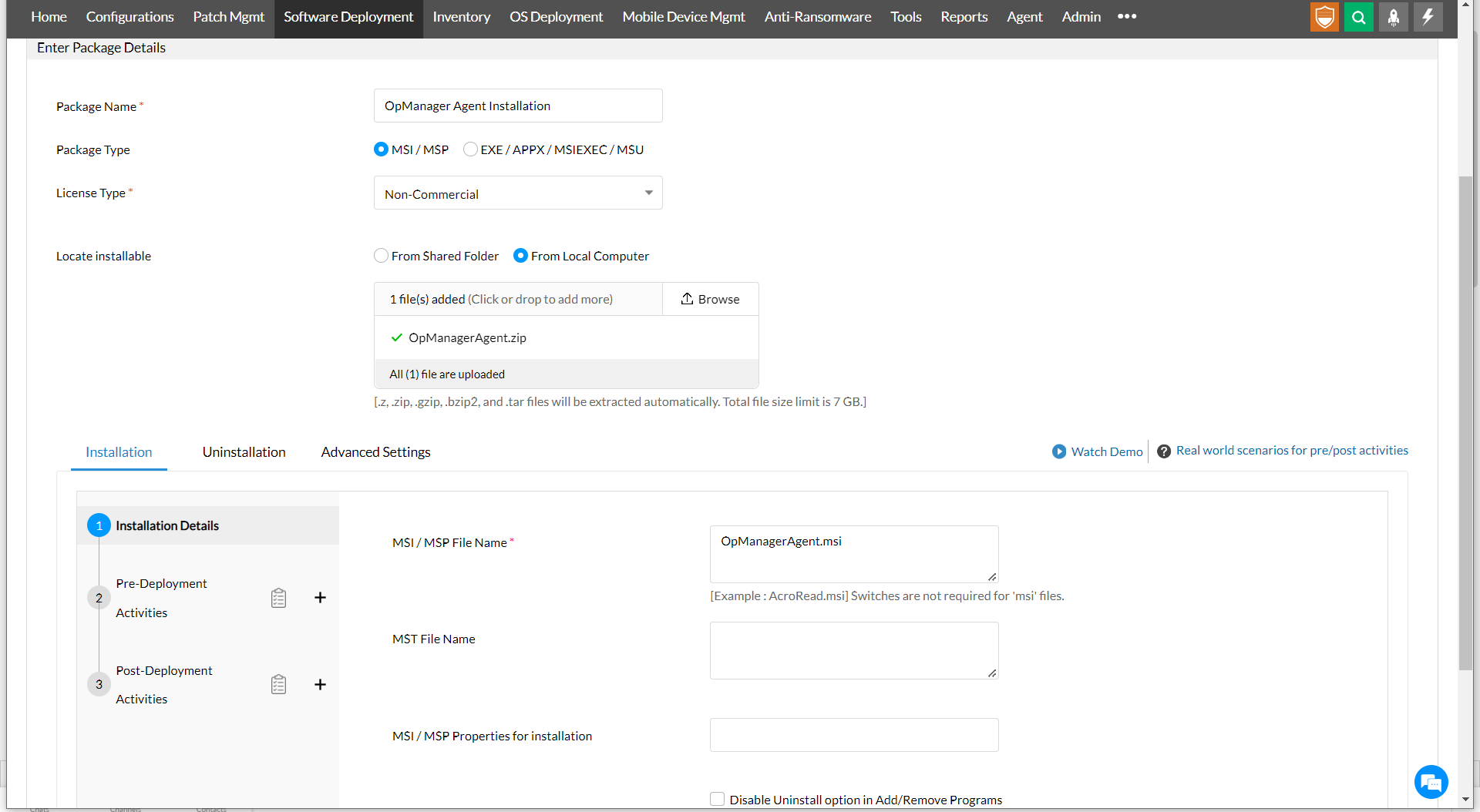Choose From Shared Folder option
Screen dimensions: 1480x812
coord(381,256)
